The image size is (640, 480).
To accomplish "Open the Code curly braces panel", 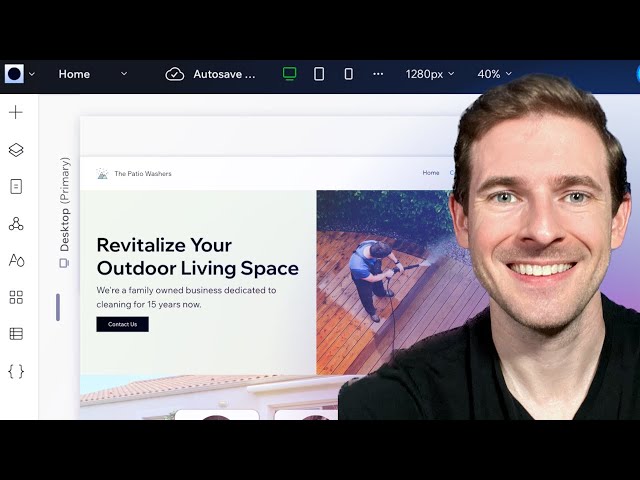I will (x=16, y=371).
